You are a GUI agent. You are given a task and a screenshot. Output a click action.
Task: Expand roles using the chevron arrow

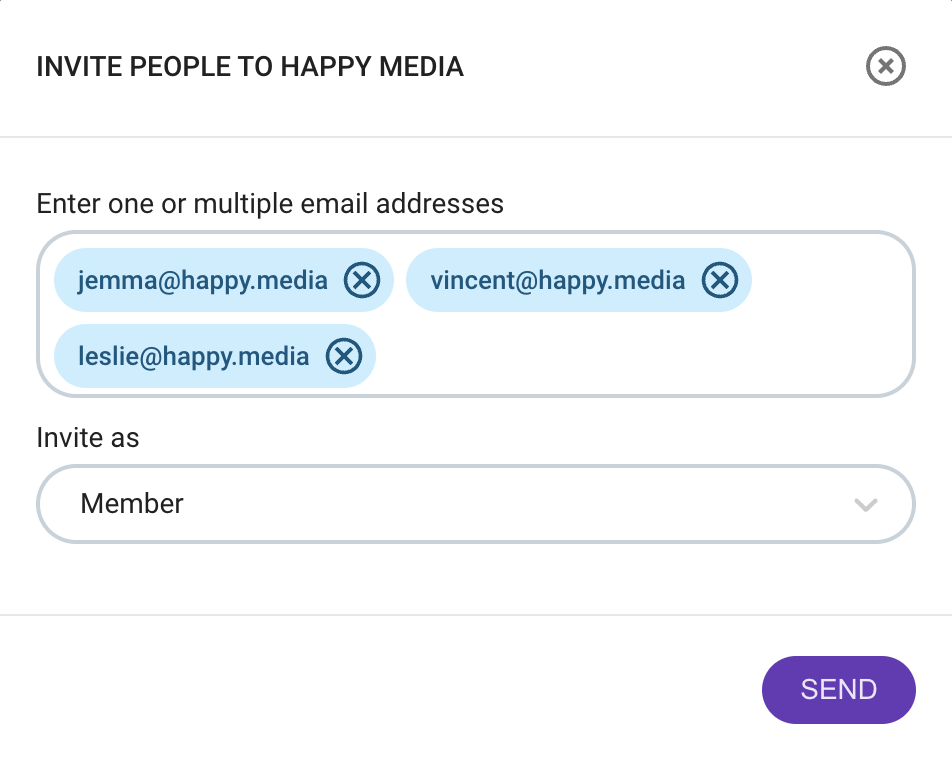click(866, 505)
